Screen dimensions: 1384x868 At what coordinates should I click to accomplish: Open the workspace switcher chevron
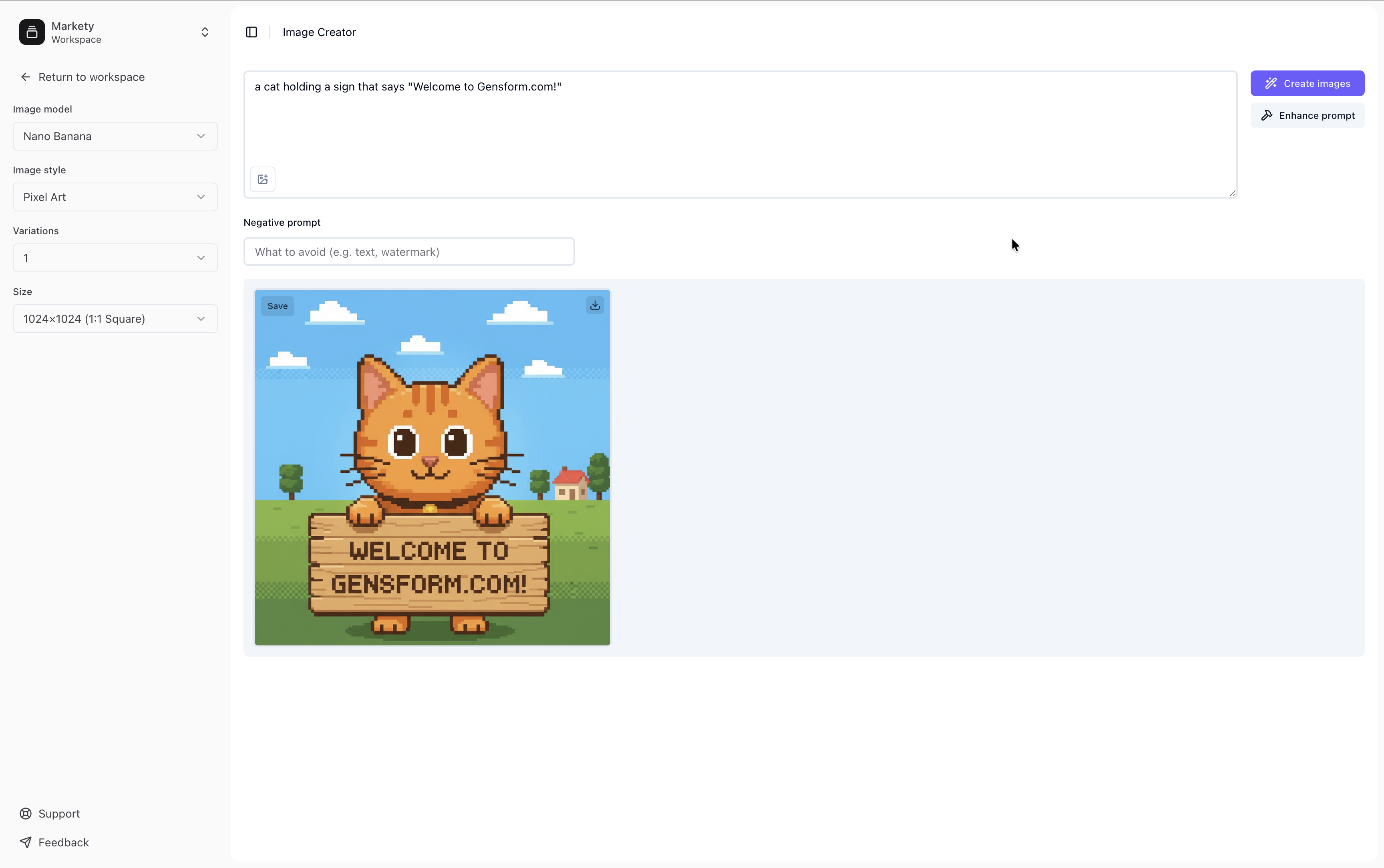pos(204,32)
